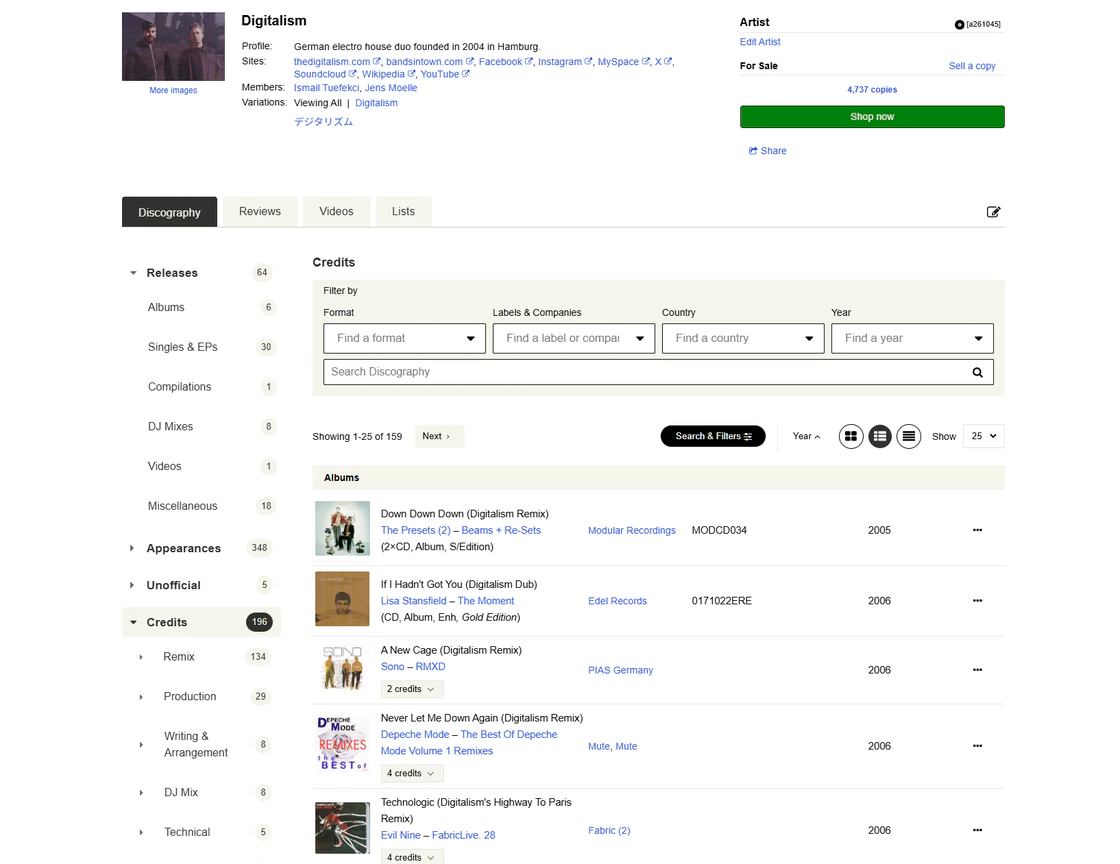
Task: Click the edit pencil icon beside the tabs
Action: coord(993,212)
